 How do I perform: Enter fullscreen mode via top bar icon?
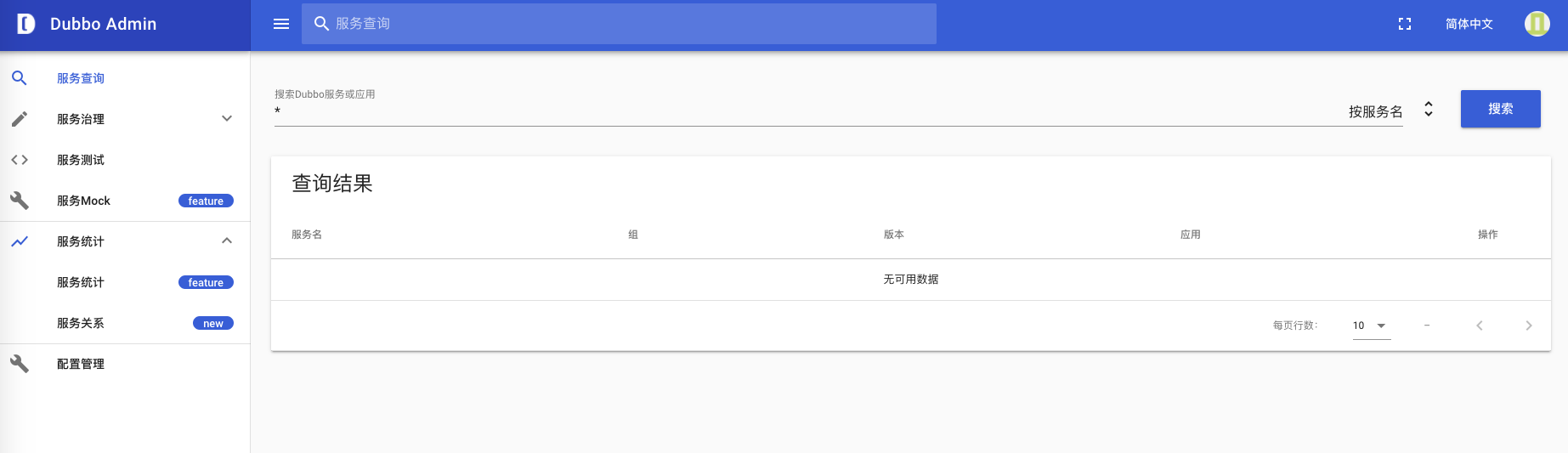coord(1405,24)
